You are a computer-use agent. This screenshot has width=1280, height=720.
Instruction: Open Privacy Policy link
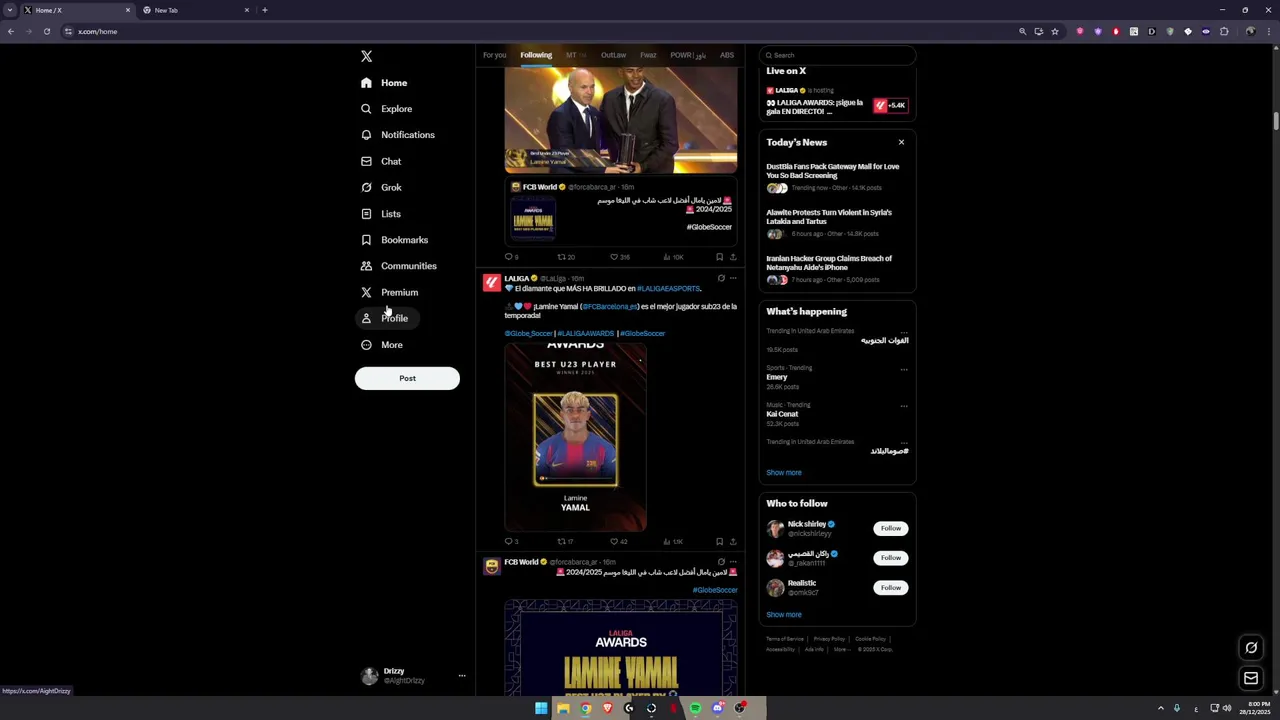point(829,639)
